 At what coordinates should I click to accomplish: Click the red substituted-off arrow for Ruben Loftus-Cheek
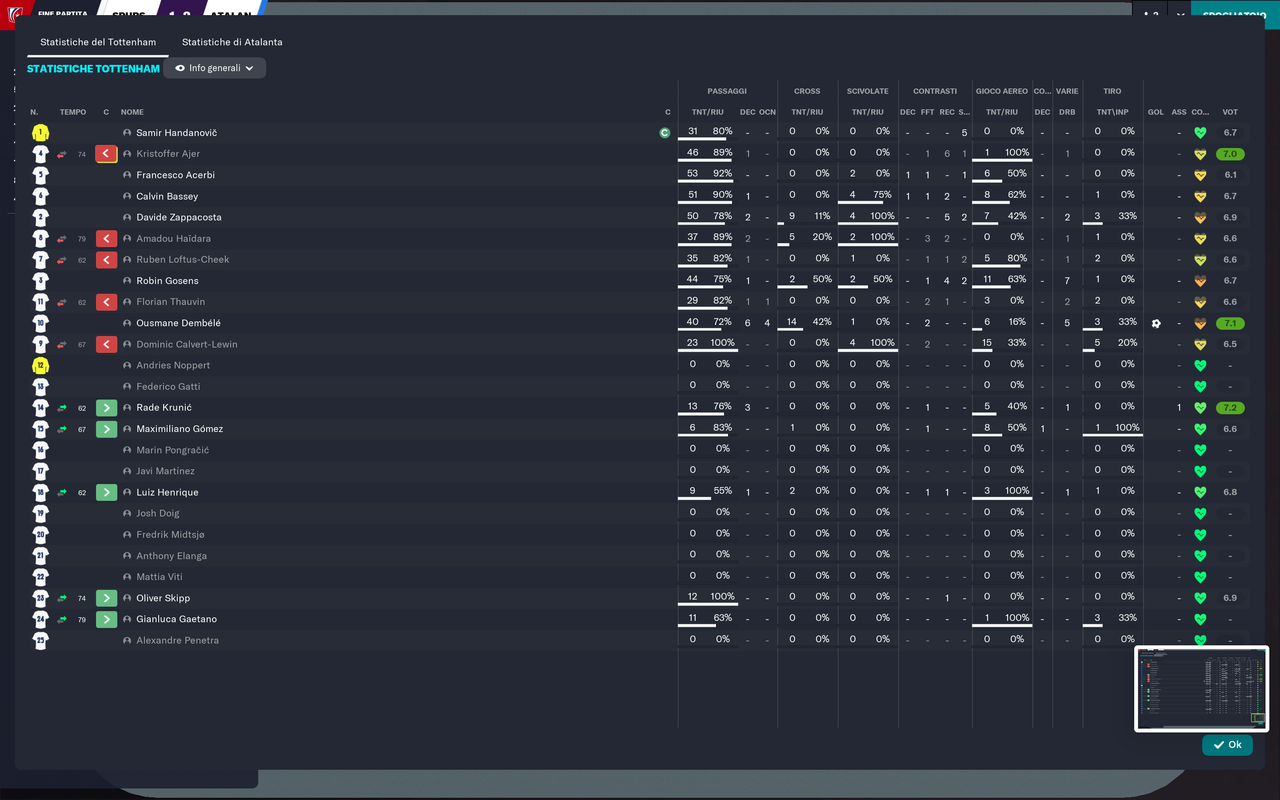point(107,260)
